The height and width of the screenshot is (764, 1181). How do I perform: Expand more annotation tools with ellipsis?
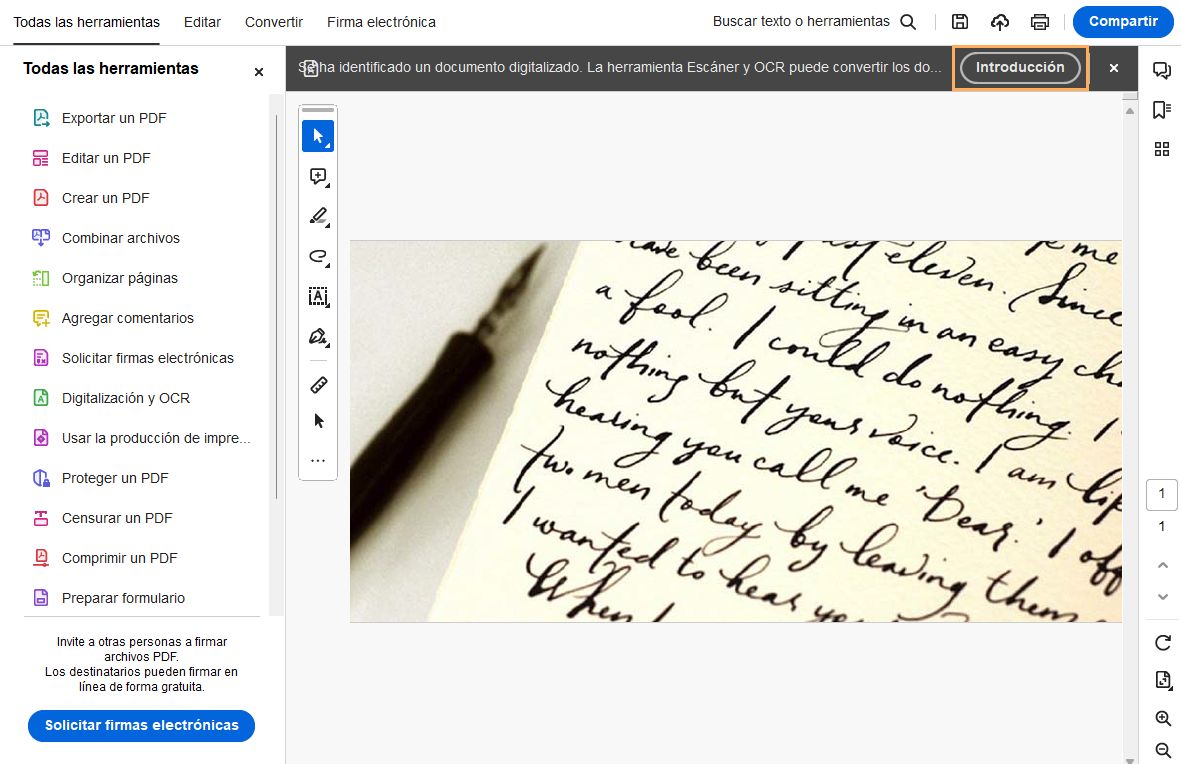[318, 460]
